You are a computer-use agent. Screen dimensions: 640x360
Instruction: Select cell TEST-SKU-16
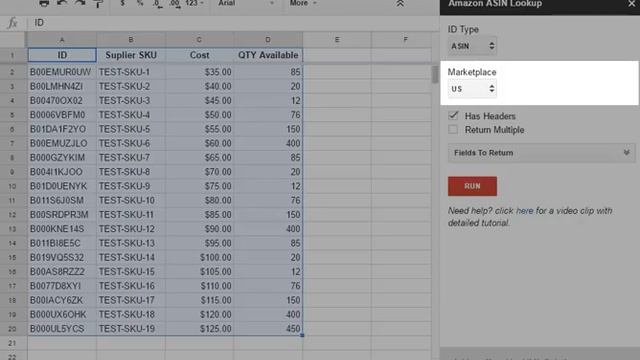pos(131,286)
